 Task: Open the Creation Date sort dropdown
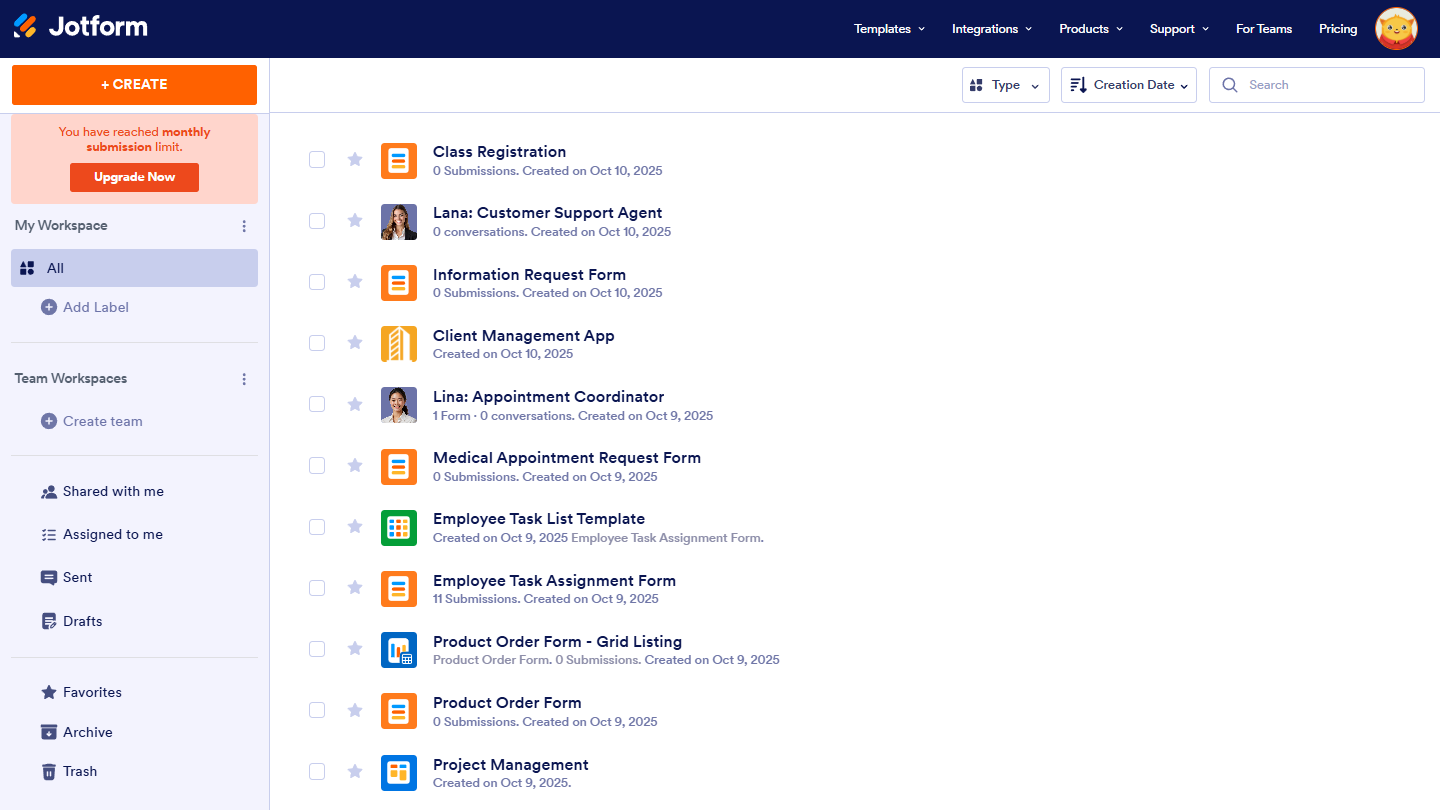pos(1129,85)
